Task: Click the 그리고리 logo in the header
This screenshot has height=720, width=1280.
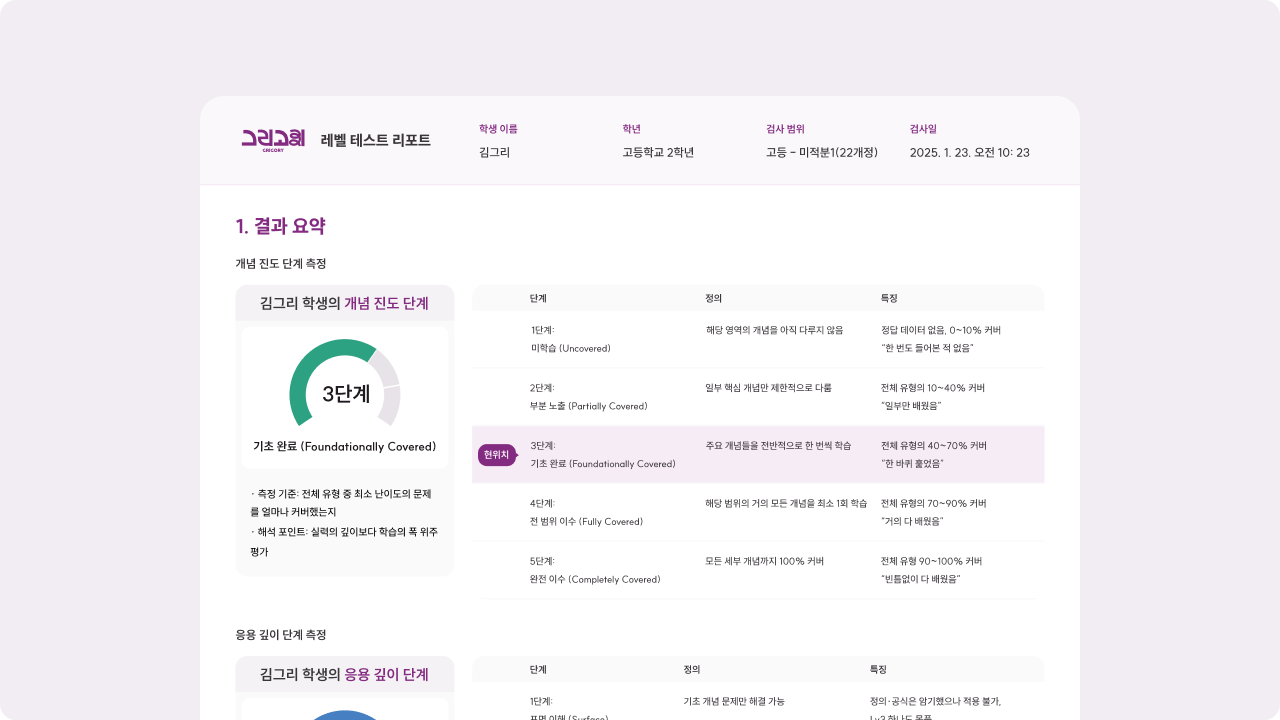Action: [x=273, y=140]
